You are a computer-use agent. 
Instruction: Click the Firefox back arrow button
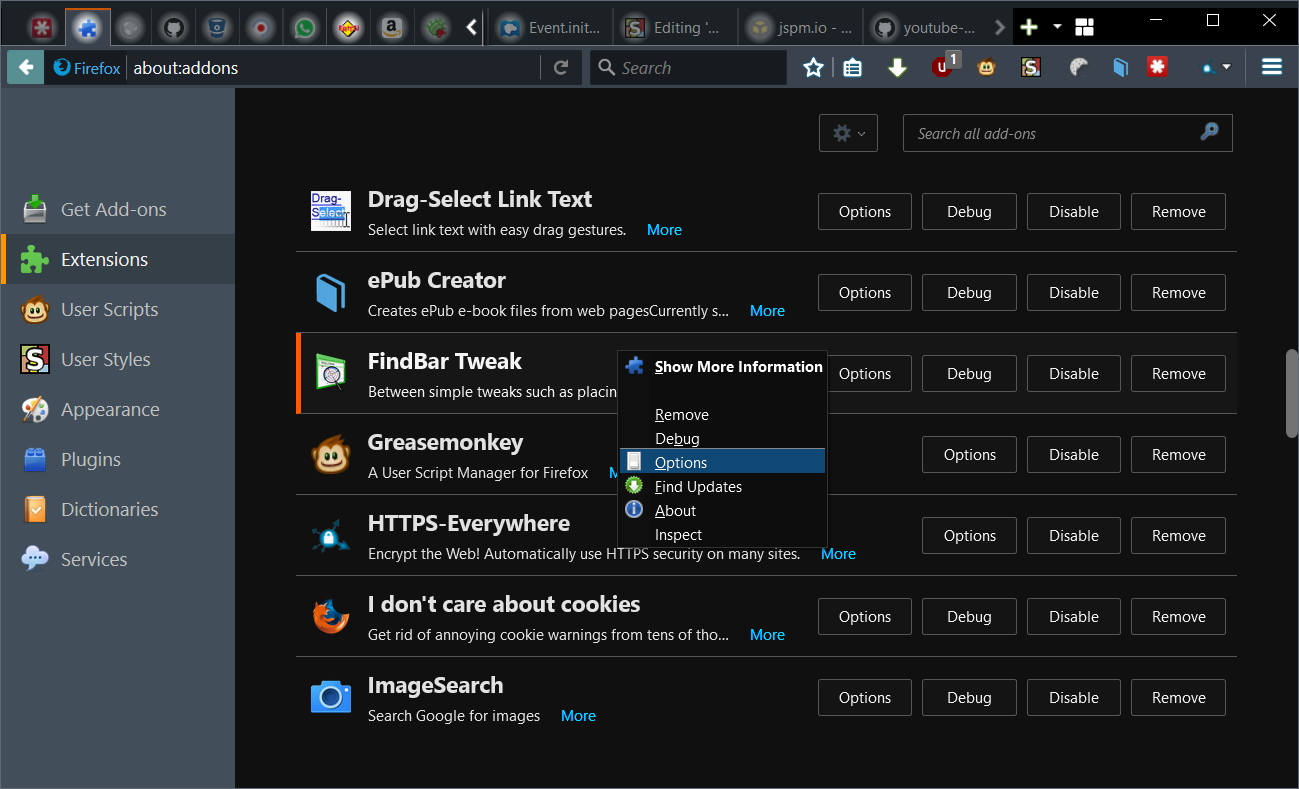[25, 68]
